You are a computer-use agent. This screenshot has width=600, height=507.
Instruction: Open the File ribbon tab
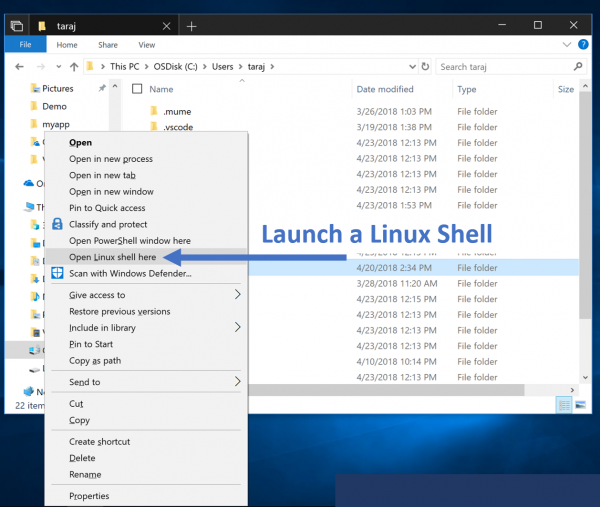coord(25,45)
